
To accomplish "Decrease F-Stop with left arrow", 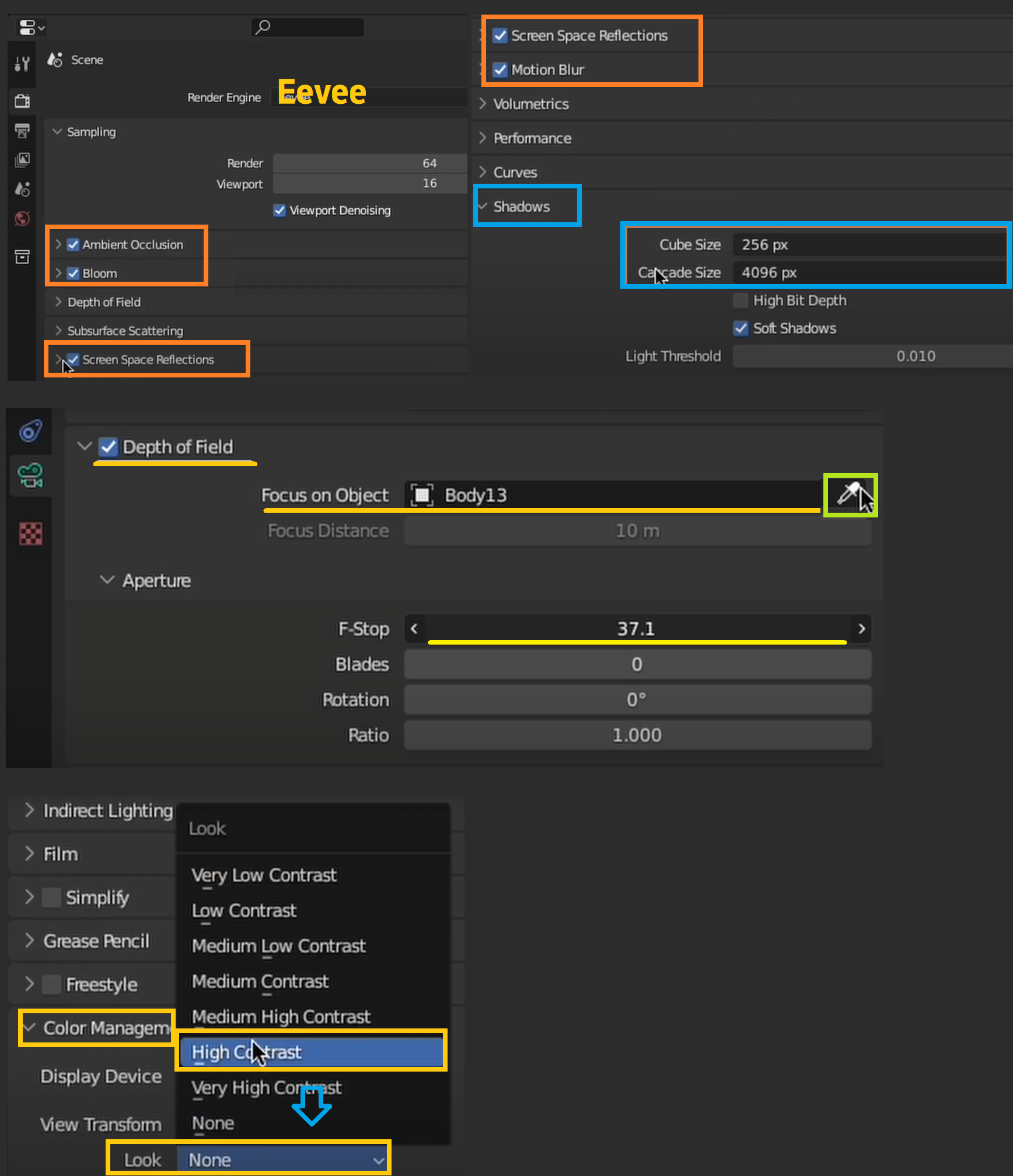I will [x=414, y=629].
